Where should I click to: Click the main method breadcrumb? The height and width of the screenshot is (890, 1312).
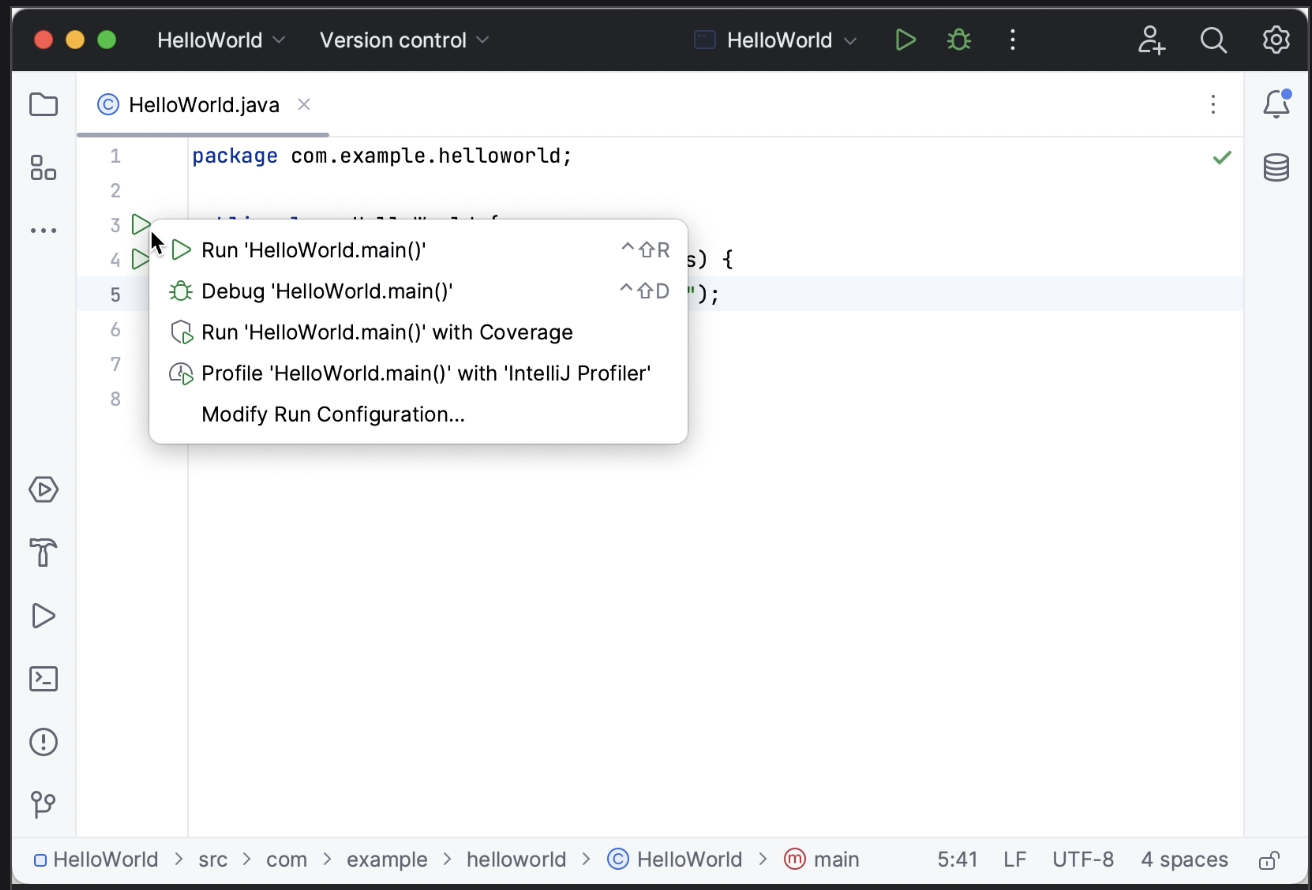[822, 860]
